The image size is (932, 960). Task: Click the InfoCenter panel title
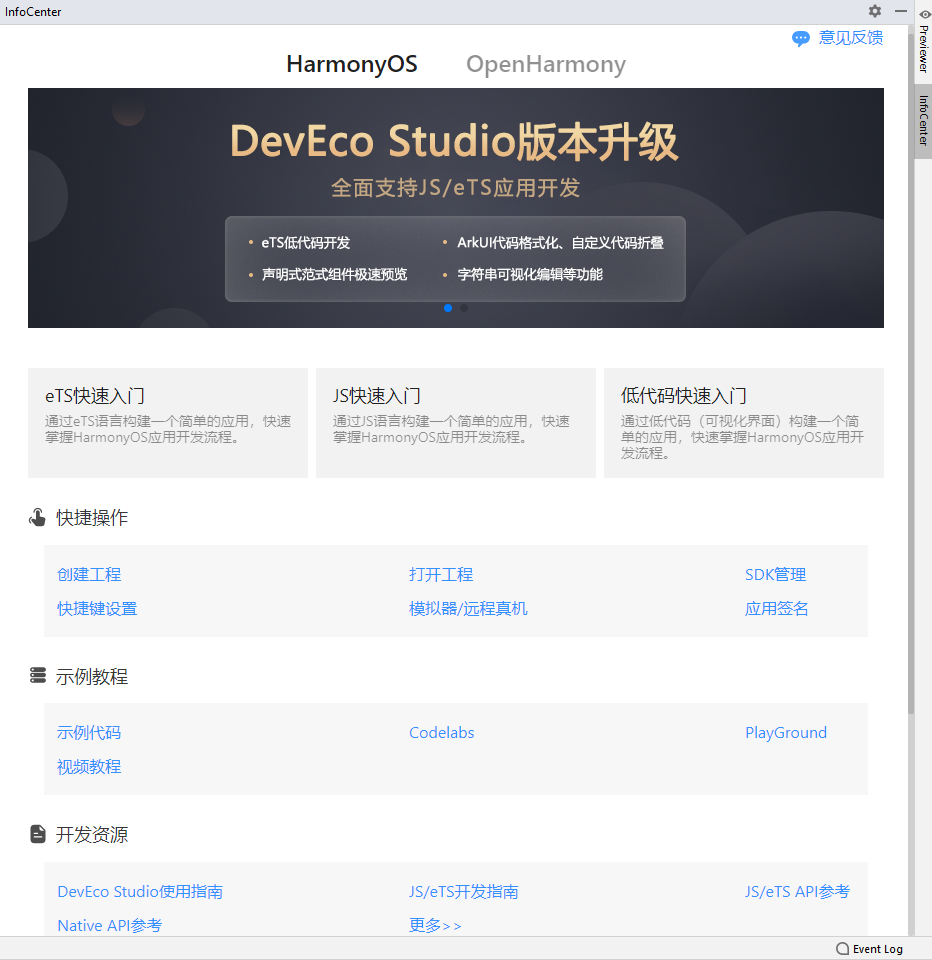click(x=33, y=12)
